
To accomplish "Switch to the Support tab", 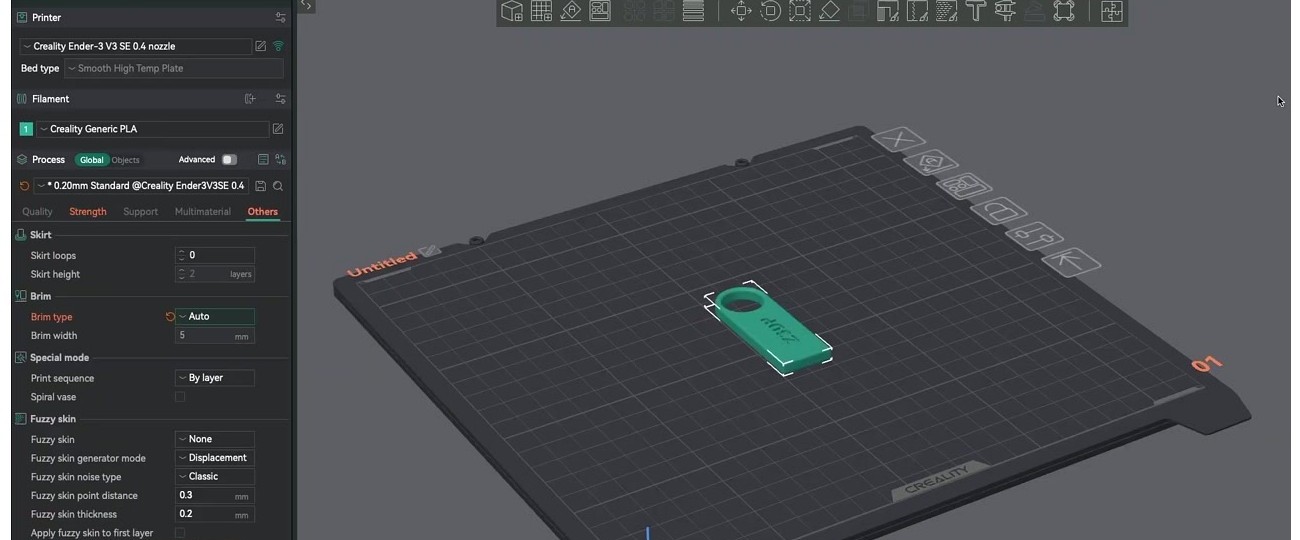I will pyautogui.click(x=140, y=212).
